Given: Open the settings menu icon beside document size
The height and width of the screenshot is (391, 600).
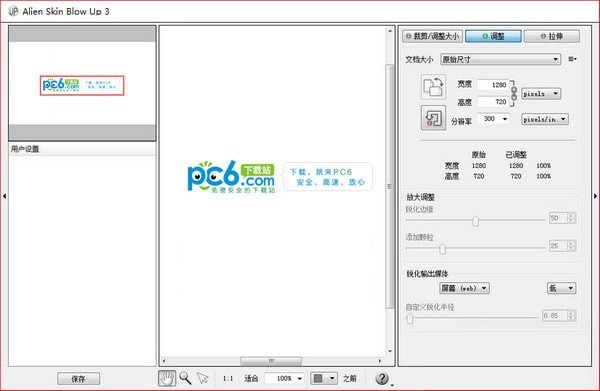Looking at the screenshot, I should point(572,59).
